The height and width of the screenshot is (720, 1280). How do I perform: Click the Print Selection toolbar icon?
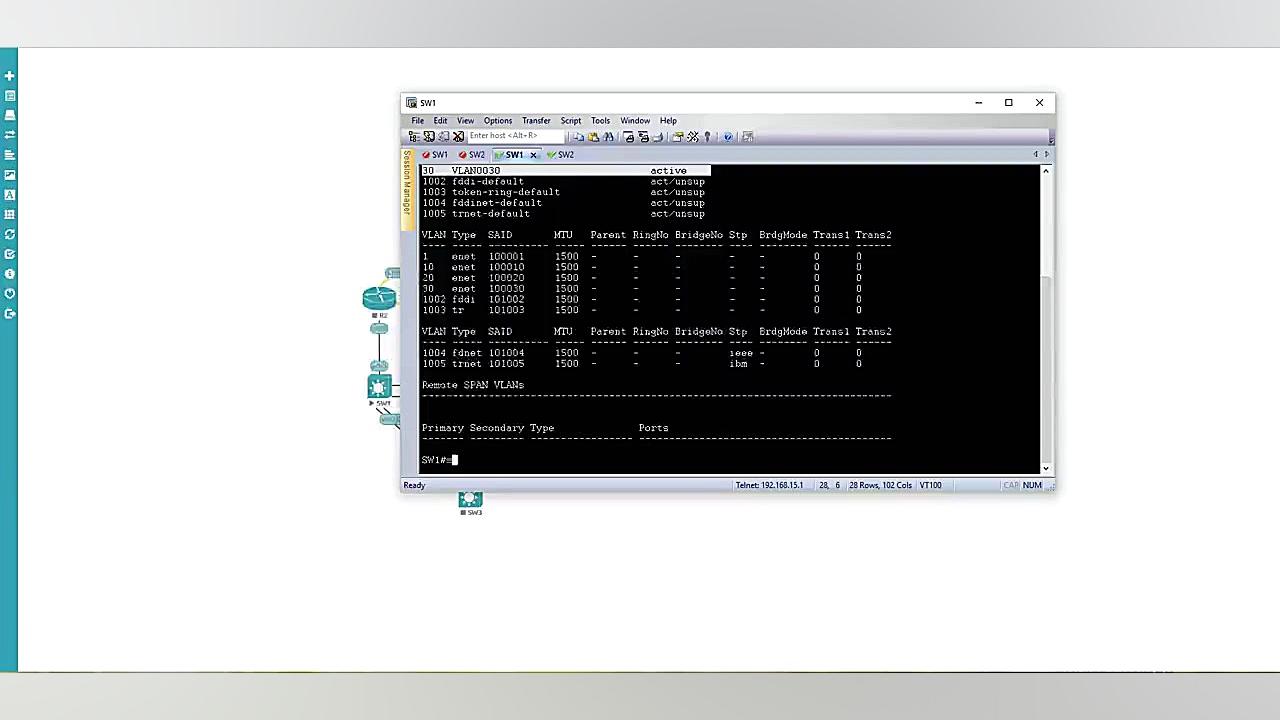point(643,137)
